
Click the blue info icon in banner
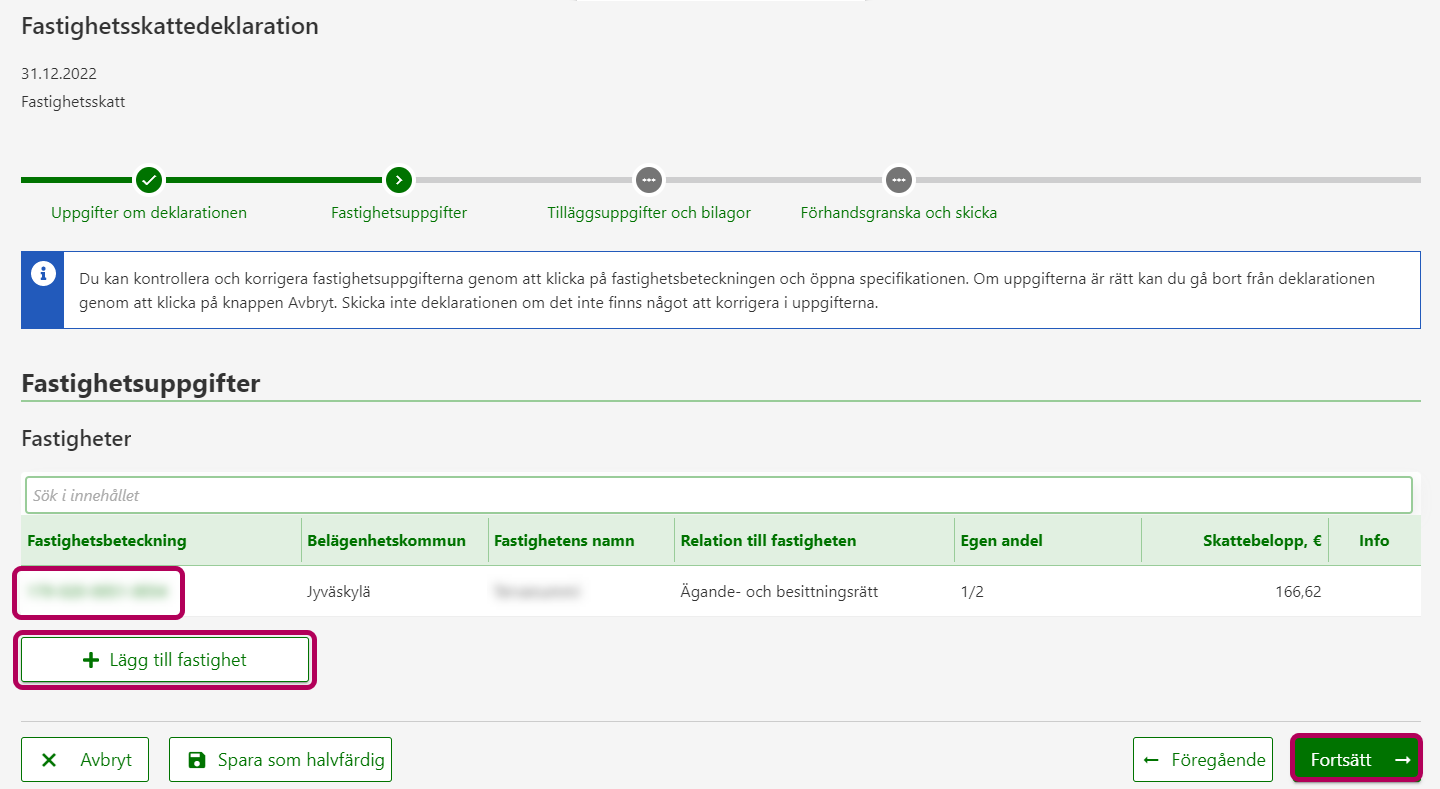(43, 274)
